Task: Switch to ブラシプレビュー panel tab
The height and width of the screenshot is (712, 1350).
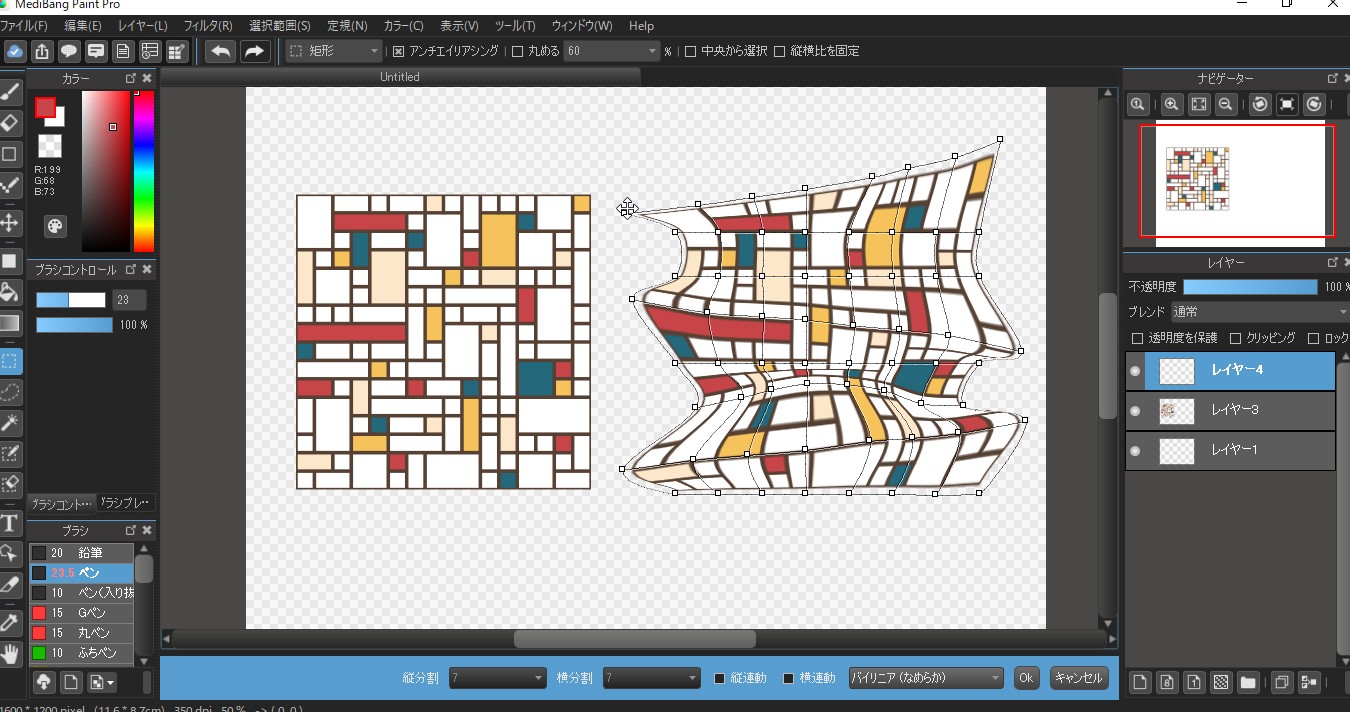Action: coord(127,503)
